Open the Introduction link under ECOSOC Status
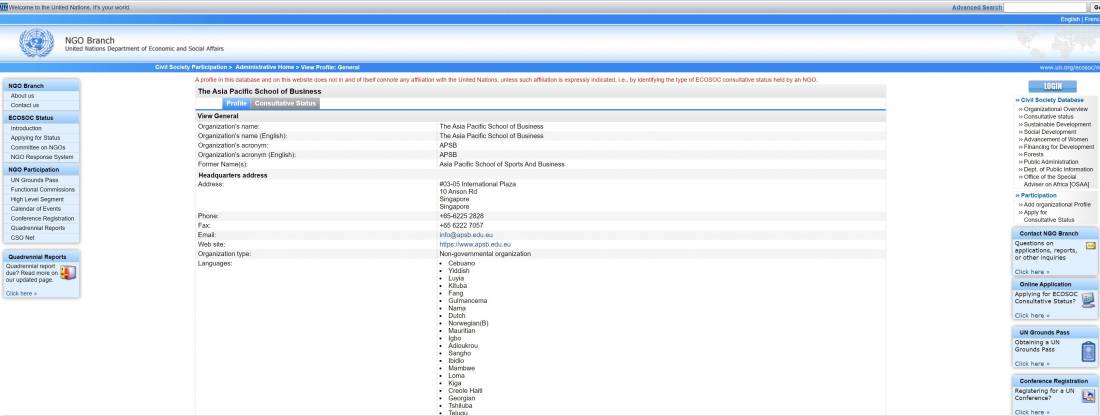Image resolution: width=1100 pixels, height=416 pixels. point(26,128)
